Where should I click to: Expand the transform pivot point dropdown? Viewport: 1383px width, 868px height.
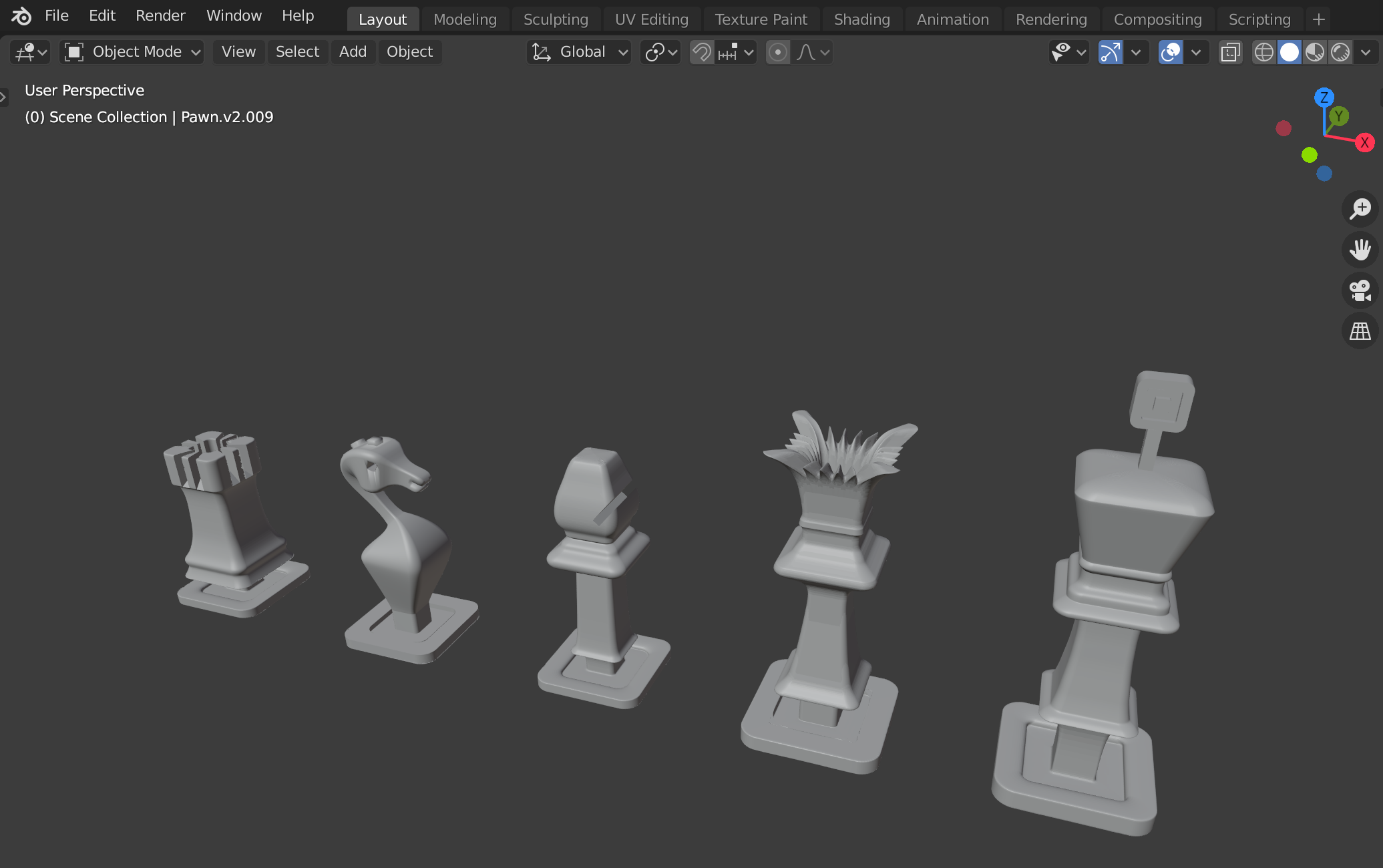coord(661,51)
